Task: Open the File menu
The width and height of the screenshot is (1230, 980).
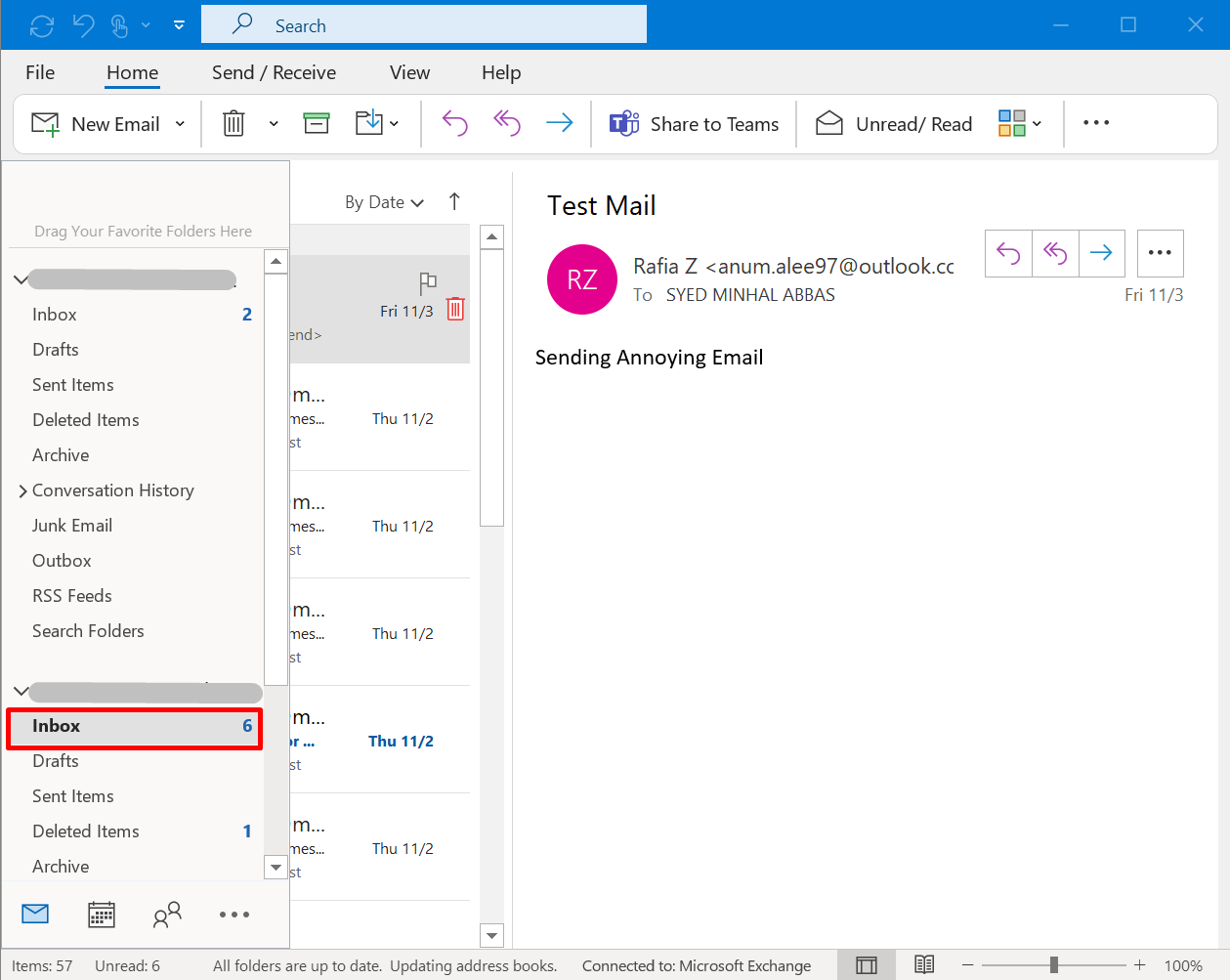Action: 40,72
